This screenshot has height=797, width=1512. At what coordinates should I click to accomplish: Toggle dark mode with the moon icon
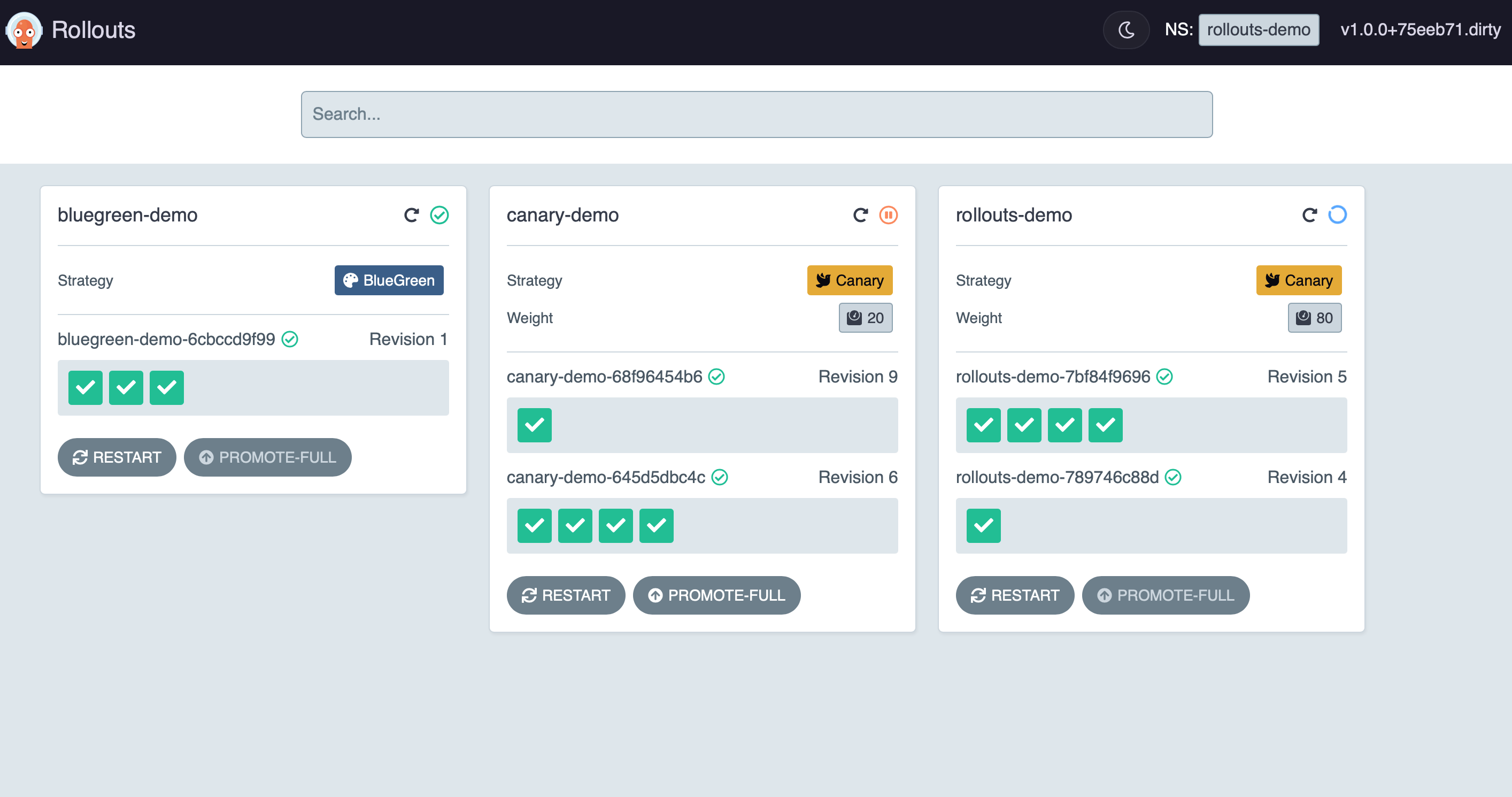pyautogui.click(x=1126, y=30)
